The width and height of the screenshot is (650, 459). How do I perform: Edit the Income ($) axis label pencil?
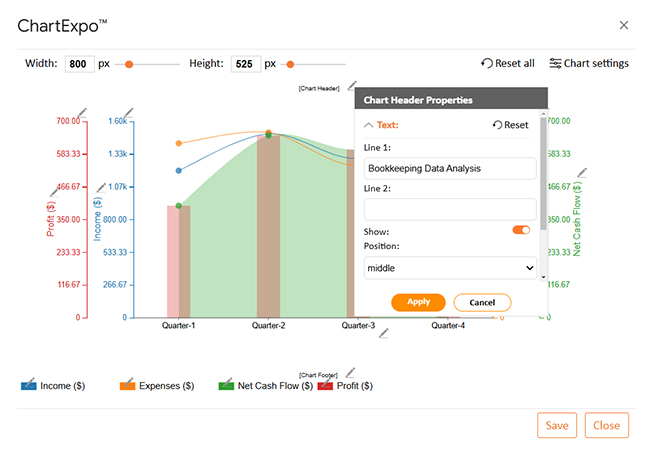[x=101, y=187]
